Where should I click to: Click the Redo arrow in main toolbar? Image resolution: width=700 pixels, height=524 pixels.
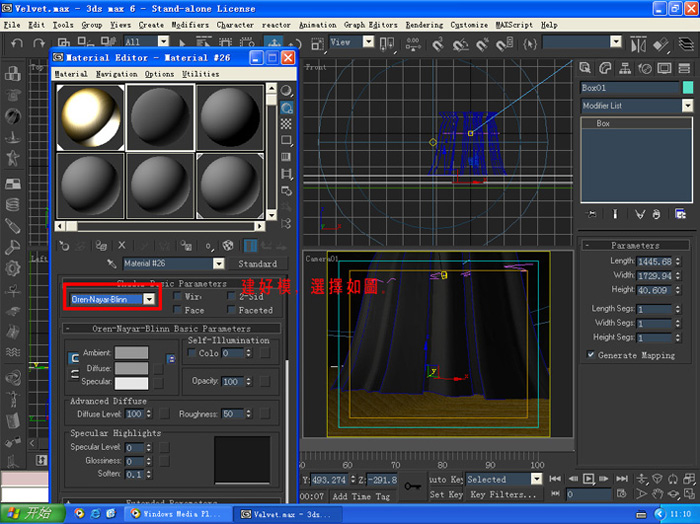[39, 43]
